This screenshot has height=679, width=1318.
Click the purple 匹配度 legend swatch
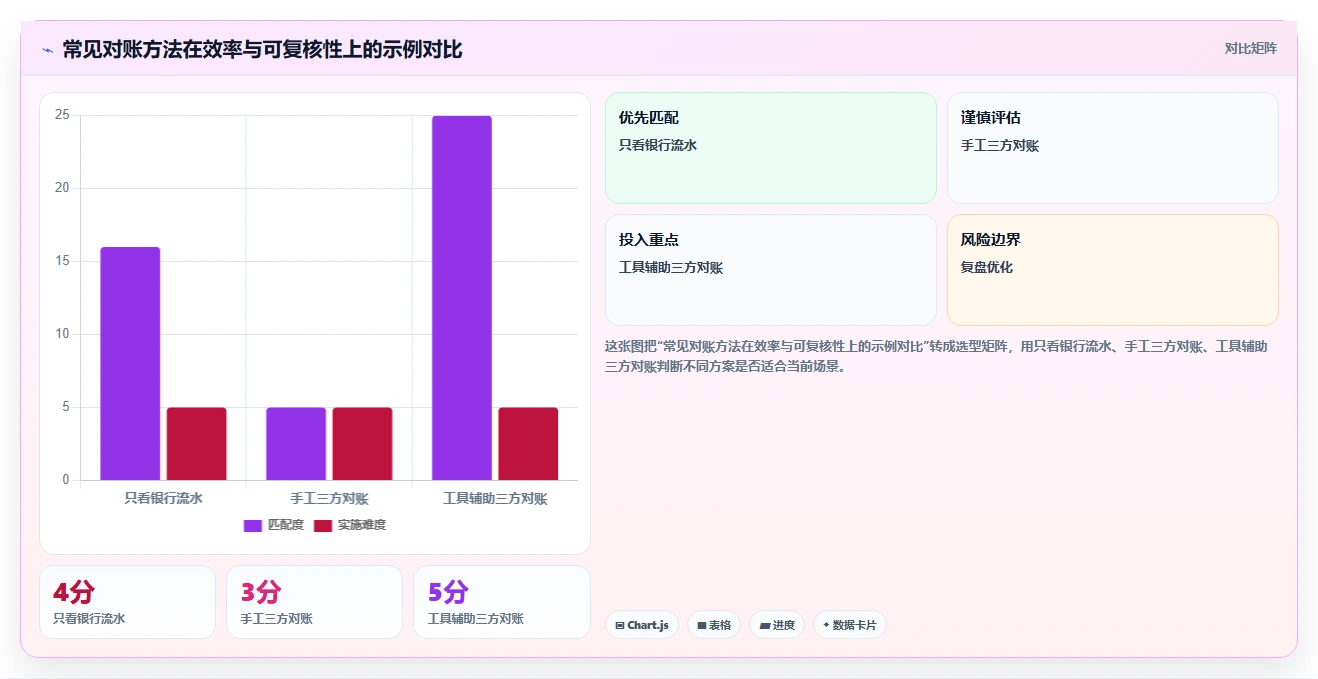tap(253, 525)
